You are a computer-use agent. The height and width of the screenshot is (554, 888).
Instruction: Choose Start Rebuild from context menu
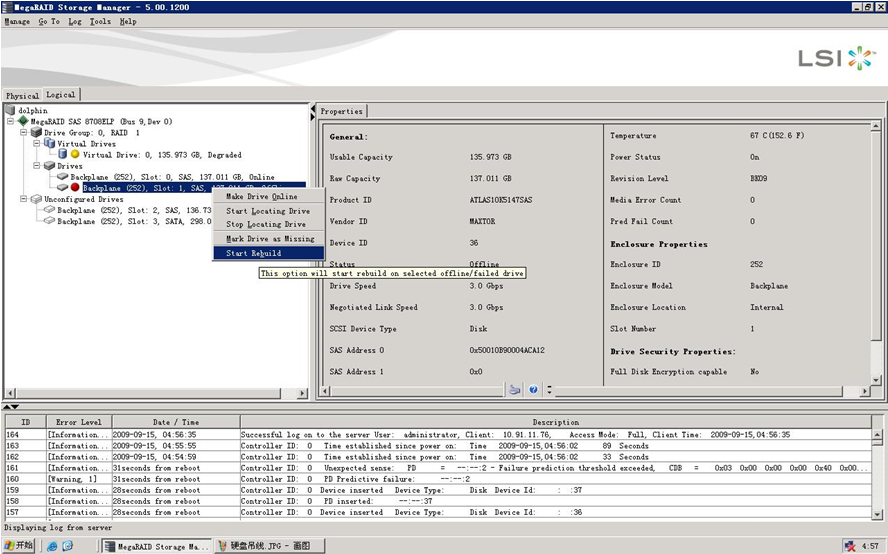(x=254, y=253)
